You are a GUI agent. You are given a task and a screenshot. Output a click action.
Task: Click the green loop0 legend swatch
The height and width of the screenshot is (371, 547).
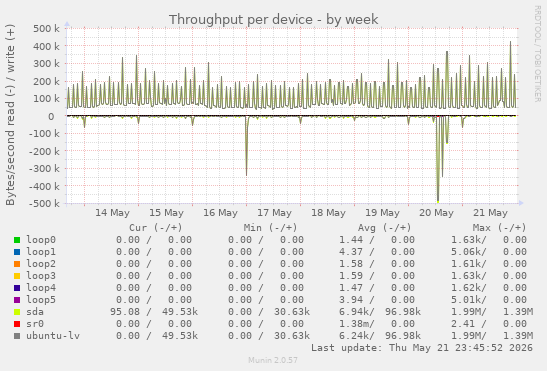pos(17,240)
